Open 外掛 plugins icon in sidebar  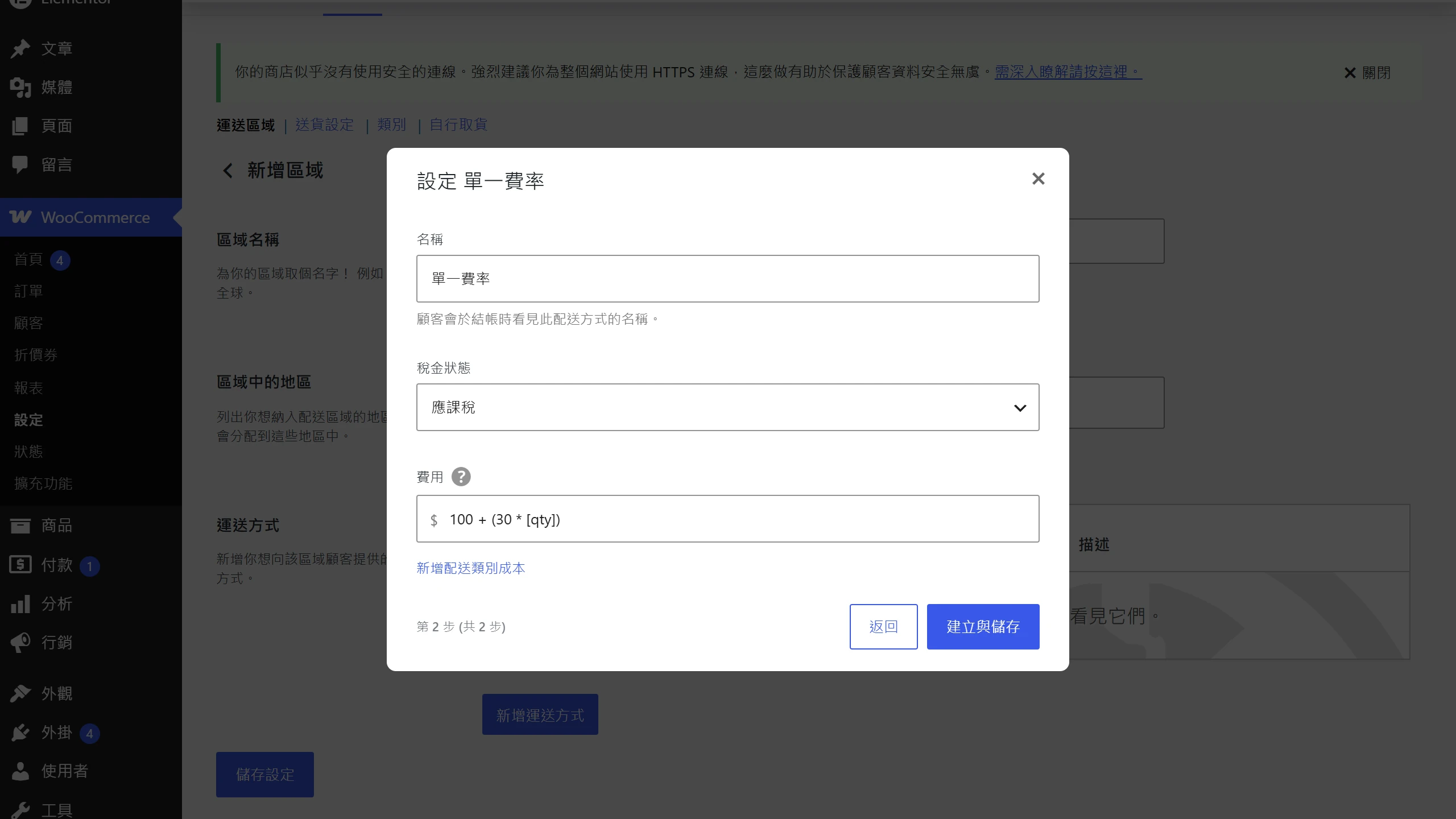point(20,732)
